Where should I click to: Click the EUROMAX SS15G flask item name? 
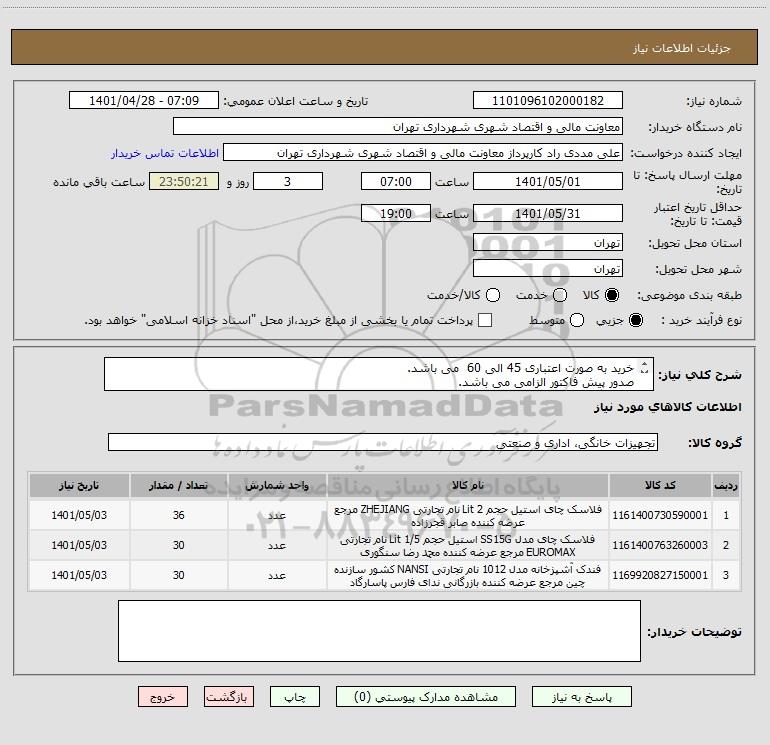point(468,546)
